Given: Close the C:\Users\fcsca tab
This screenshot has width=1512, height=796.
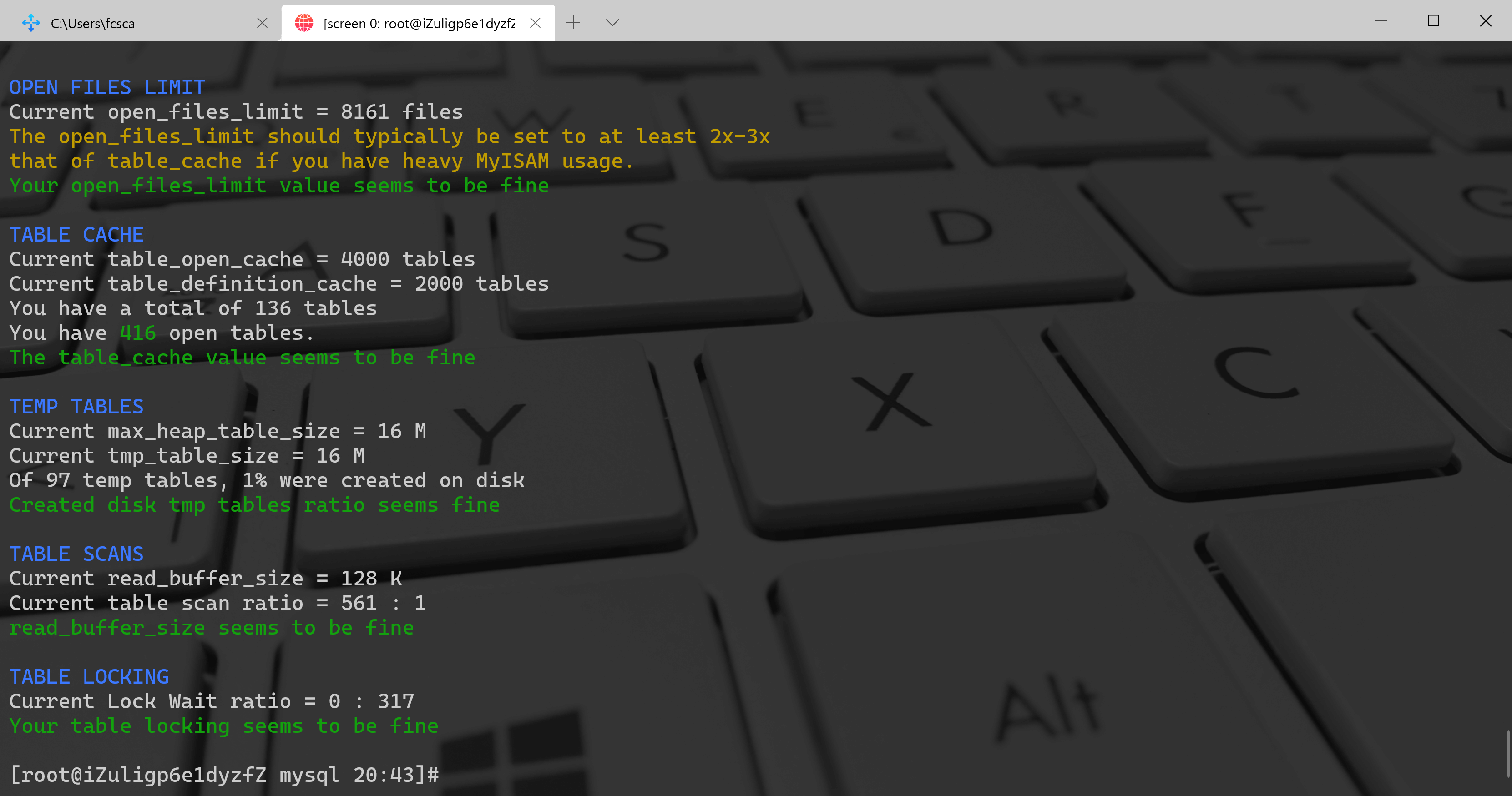Looking at the screenshot, I should tap(263, 23).
